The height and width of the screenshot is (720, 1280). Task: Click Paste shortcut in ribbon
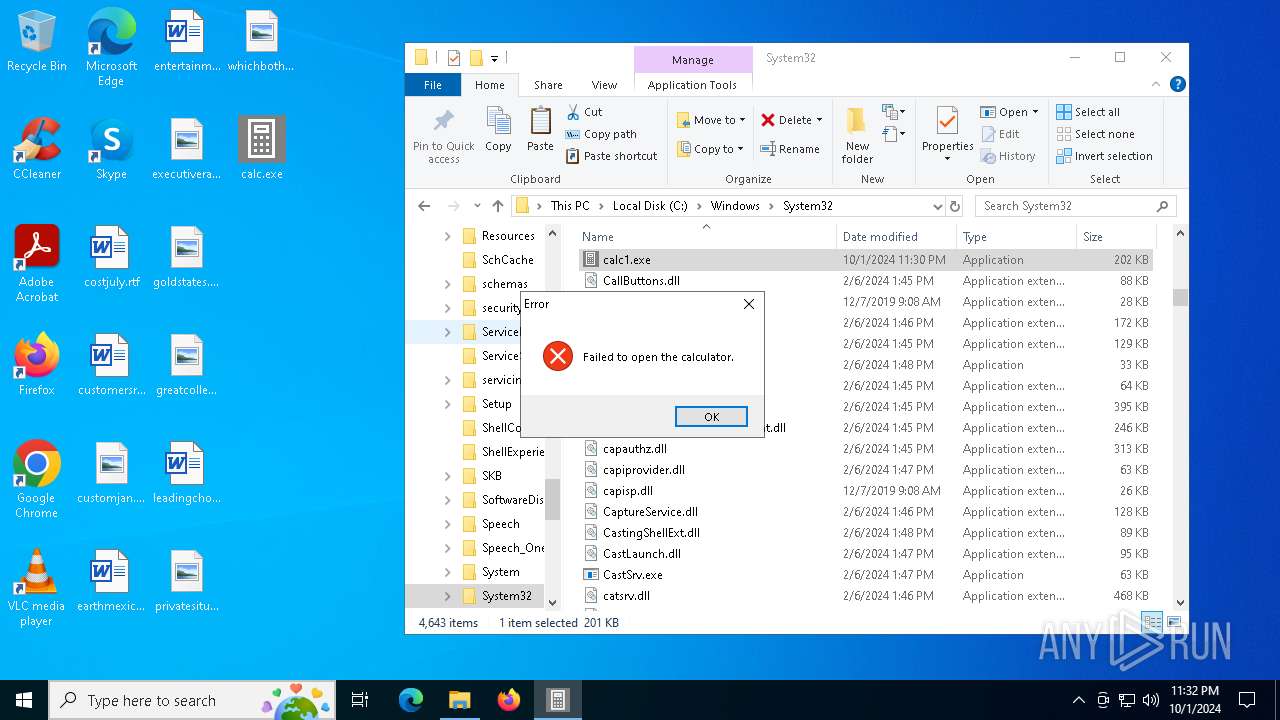coord(611,156)
